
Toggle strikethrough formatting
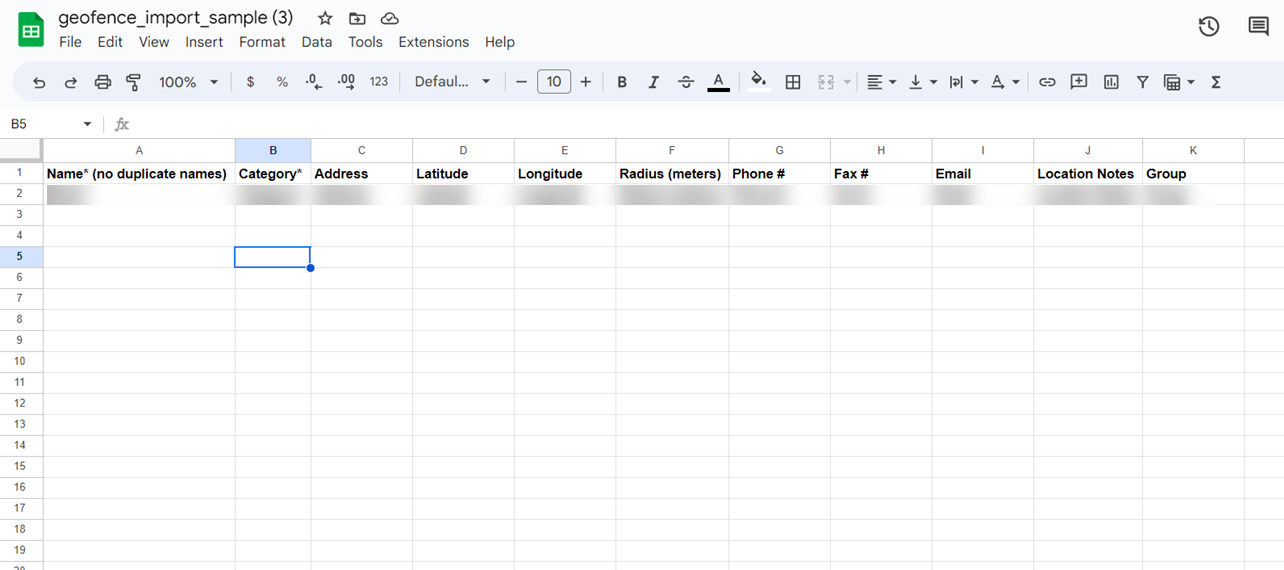pyautogui.click(x=685, y=82)
